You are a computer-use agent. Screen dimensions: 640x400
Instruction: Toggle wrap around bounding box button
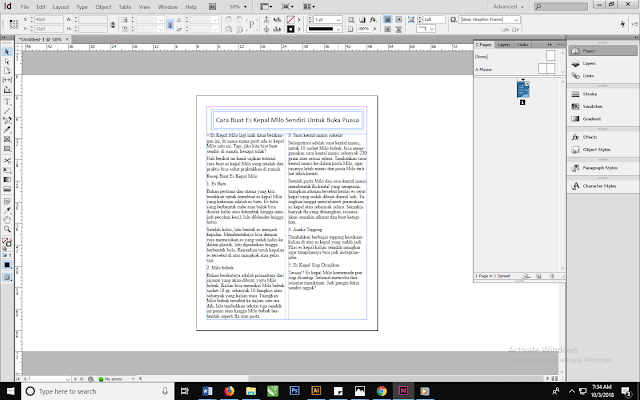tap(399, 19)
